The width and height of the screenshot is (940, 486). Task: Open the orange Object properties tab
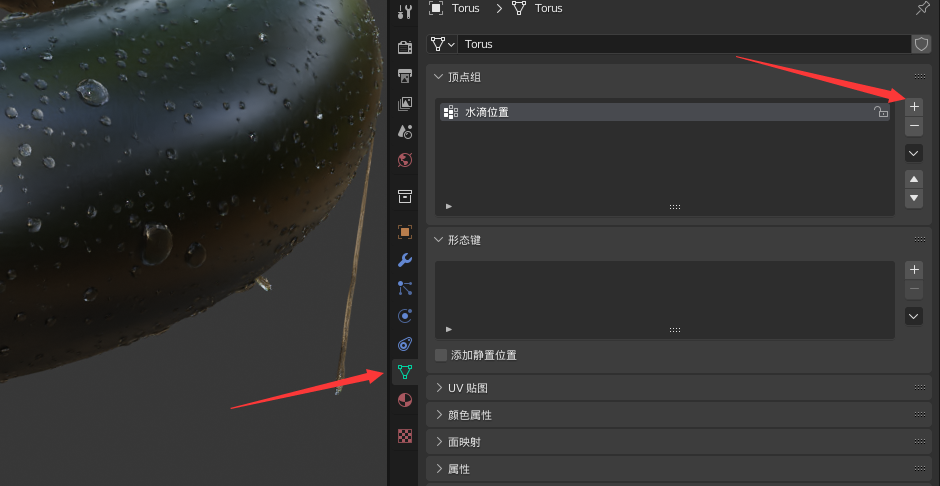pos(404,232)
